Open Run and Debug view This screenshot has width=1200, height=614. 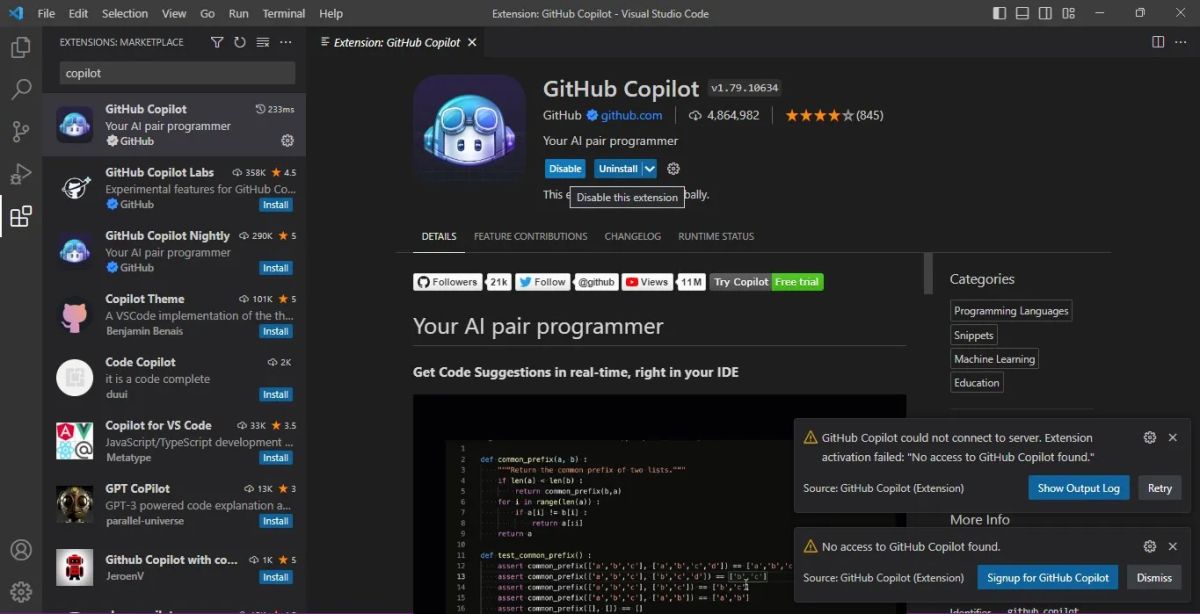click(21, 173)
